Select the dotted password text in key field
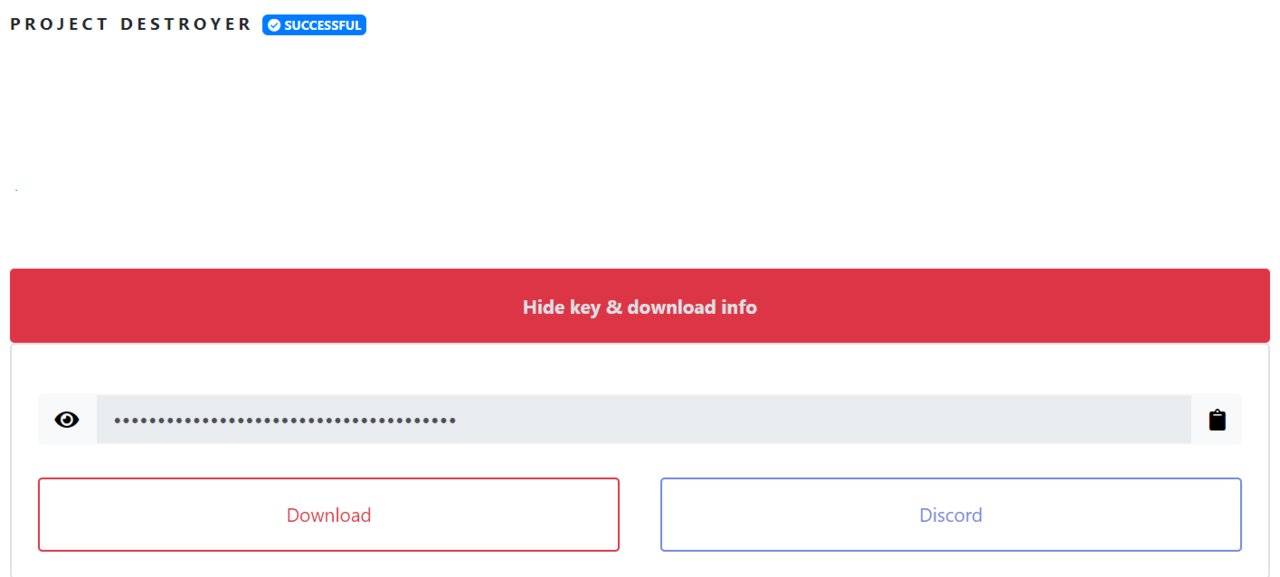 285,420
